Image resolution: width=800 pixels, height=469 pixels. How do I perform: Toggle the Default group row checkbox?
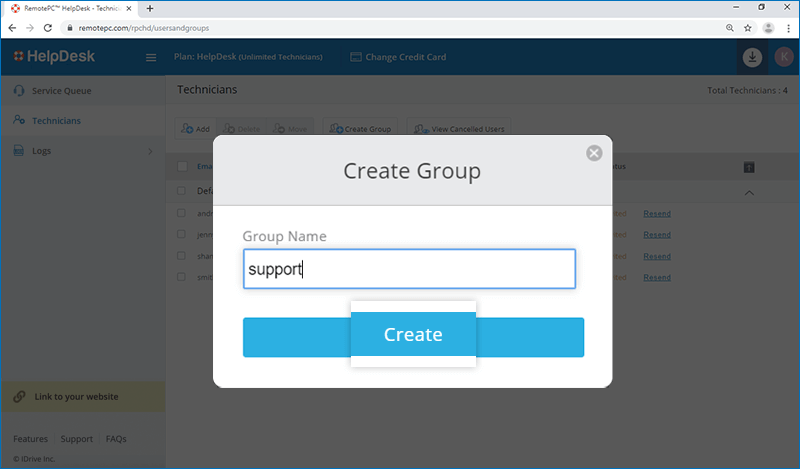[x=182, y=190]
